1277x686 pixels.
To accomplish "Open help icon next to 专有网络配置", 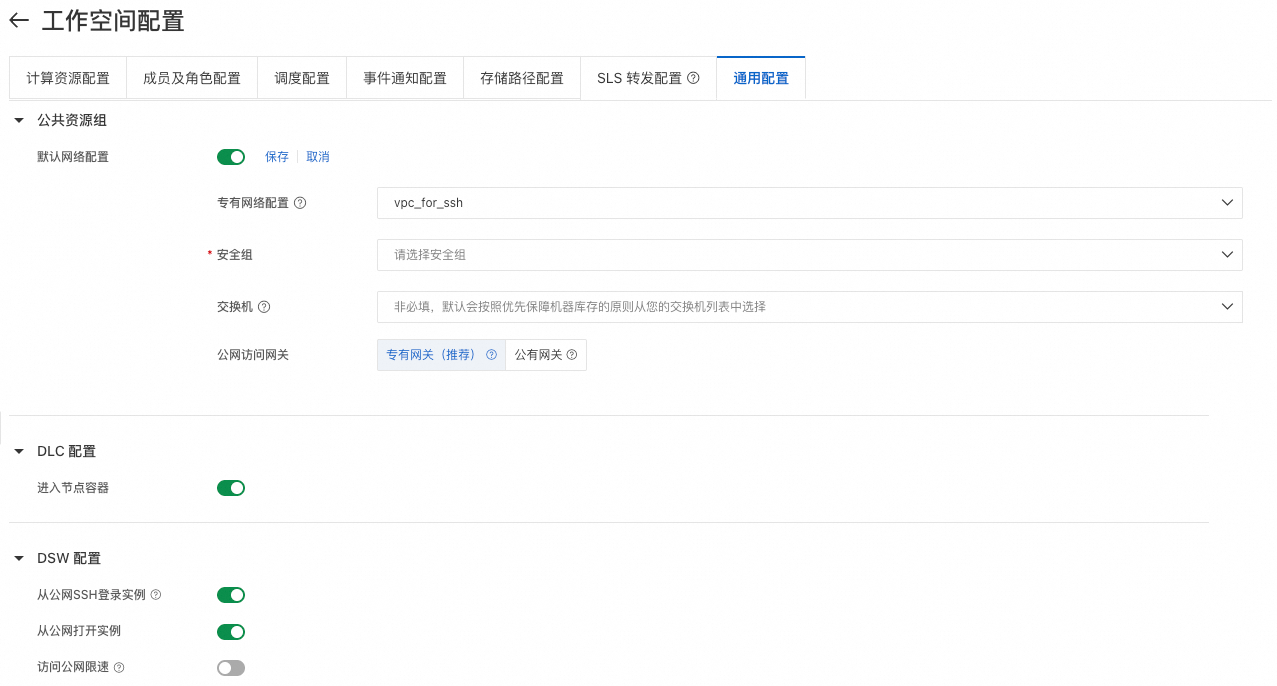I will click(x=300, y=203).
